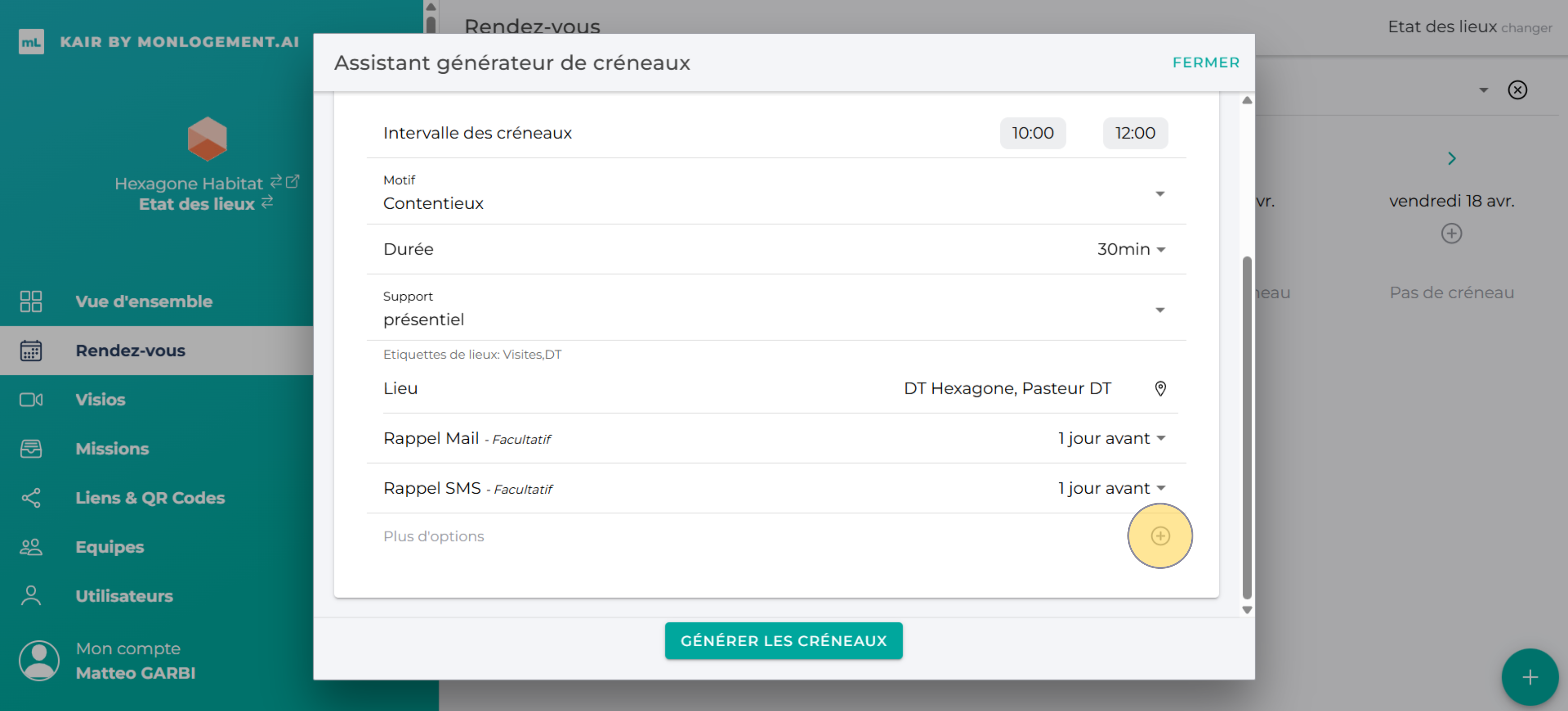Viewport: 1568px width, 711px height.
Task: Click the Utilisateurs person icon
Action: [30, 595]
